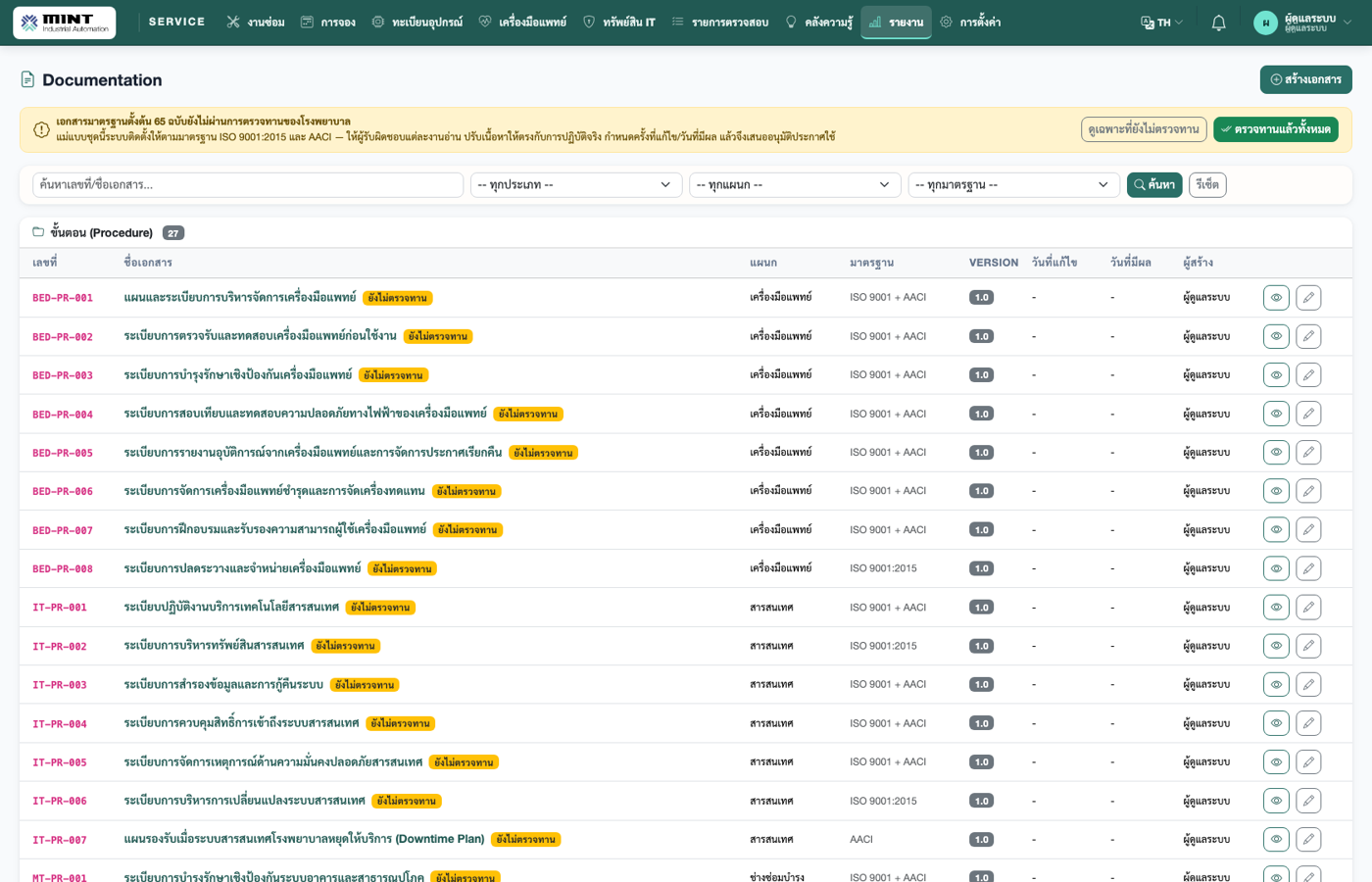1372x882 pixels.
Task: View document BED-PR-003 details
Action: click(x=1276, y=375)
